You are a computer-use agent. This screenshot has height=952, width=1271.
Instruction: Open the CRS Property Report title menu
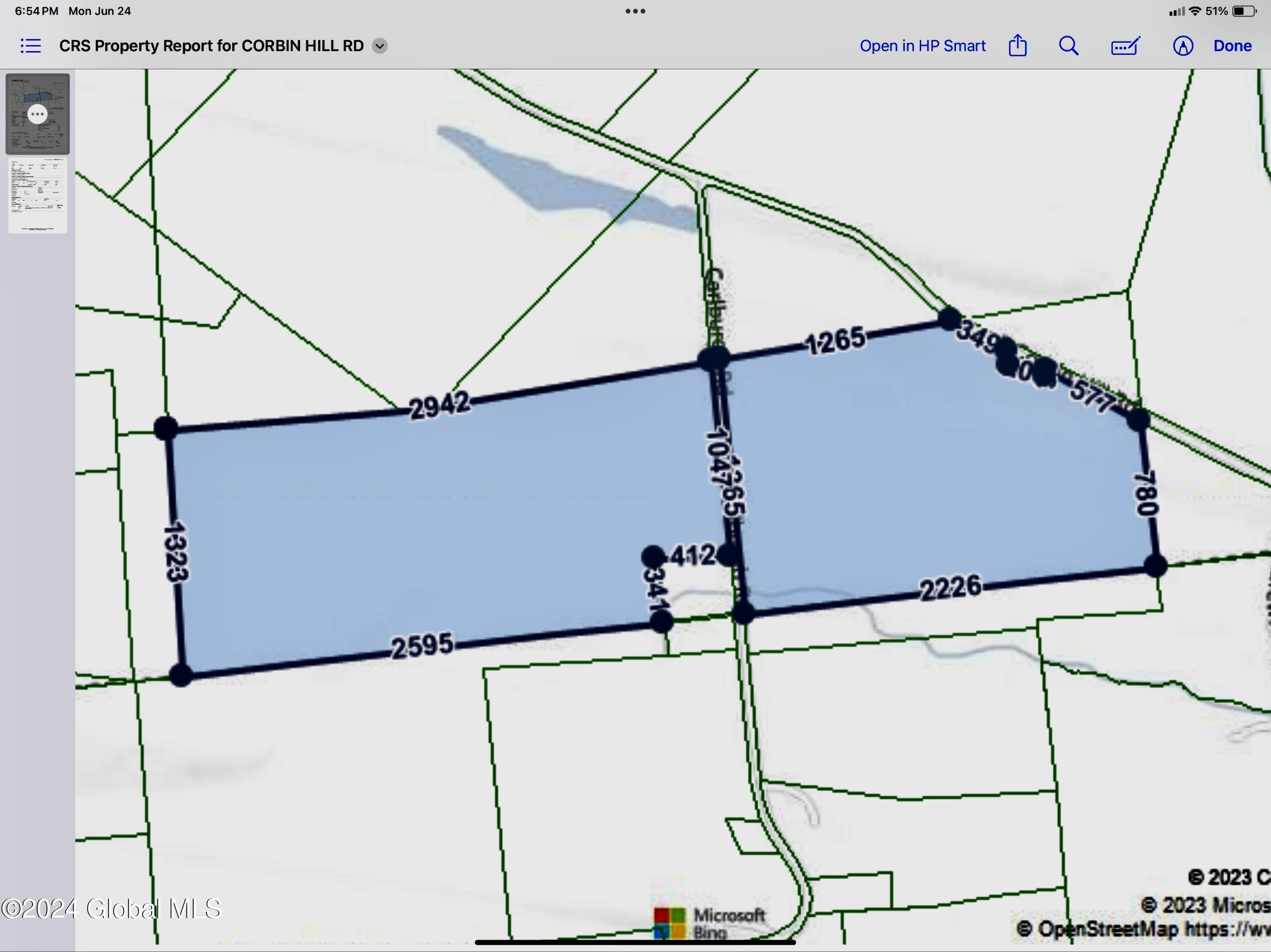(x=211, y=46)
